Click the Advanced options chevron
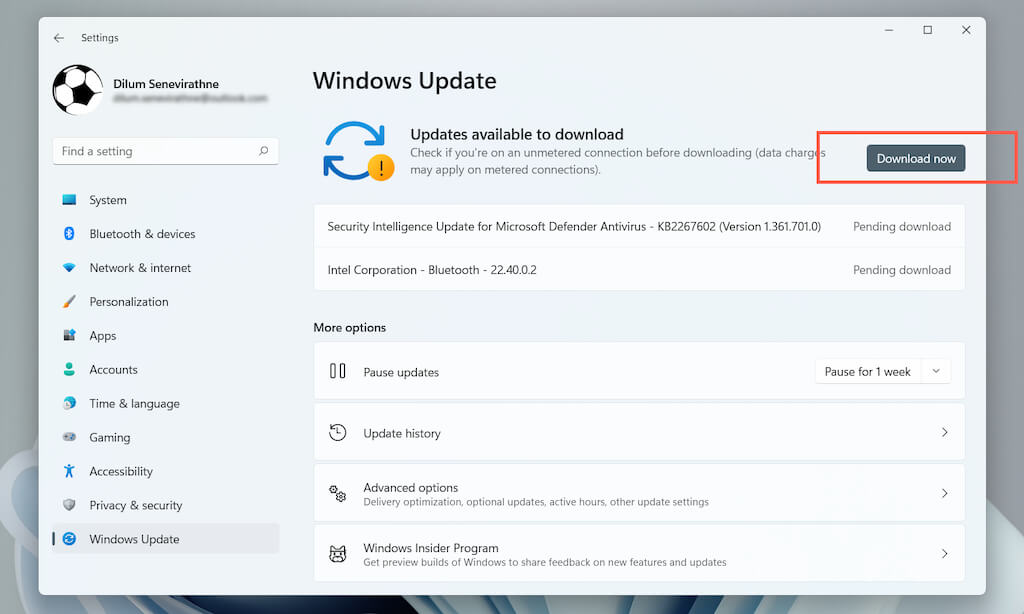This screenshot has height=614, width=1024. [944, 493]
